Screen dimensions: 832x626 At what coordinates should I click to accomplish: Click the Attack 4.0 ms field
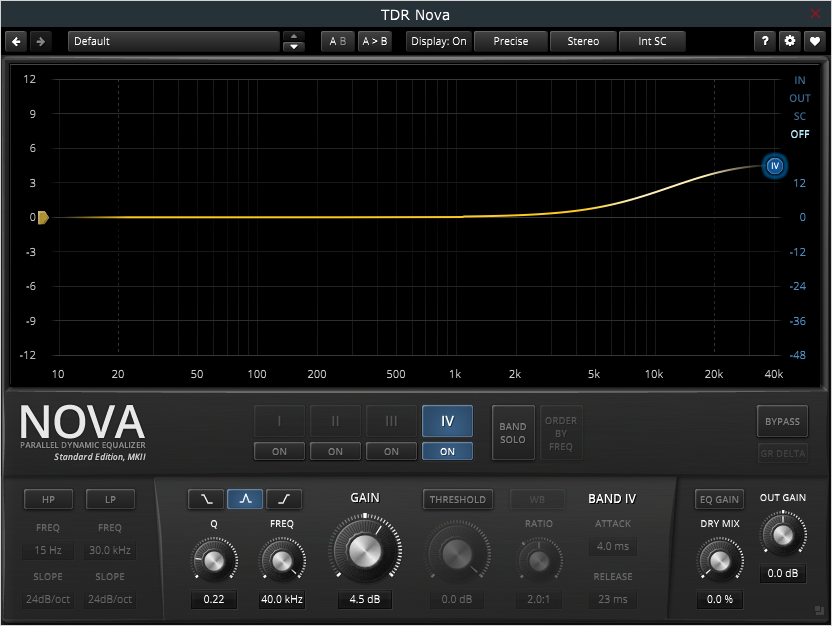tap(613, 546)
